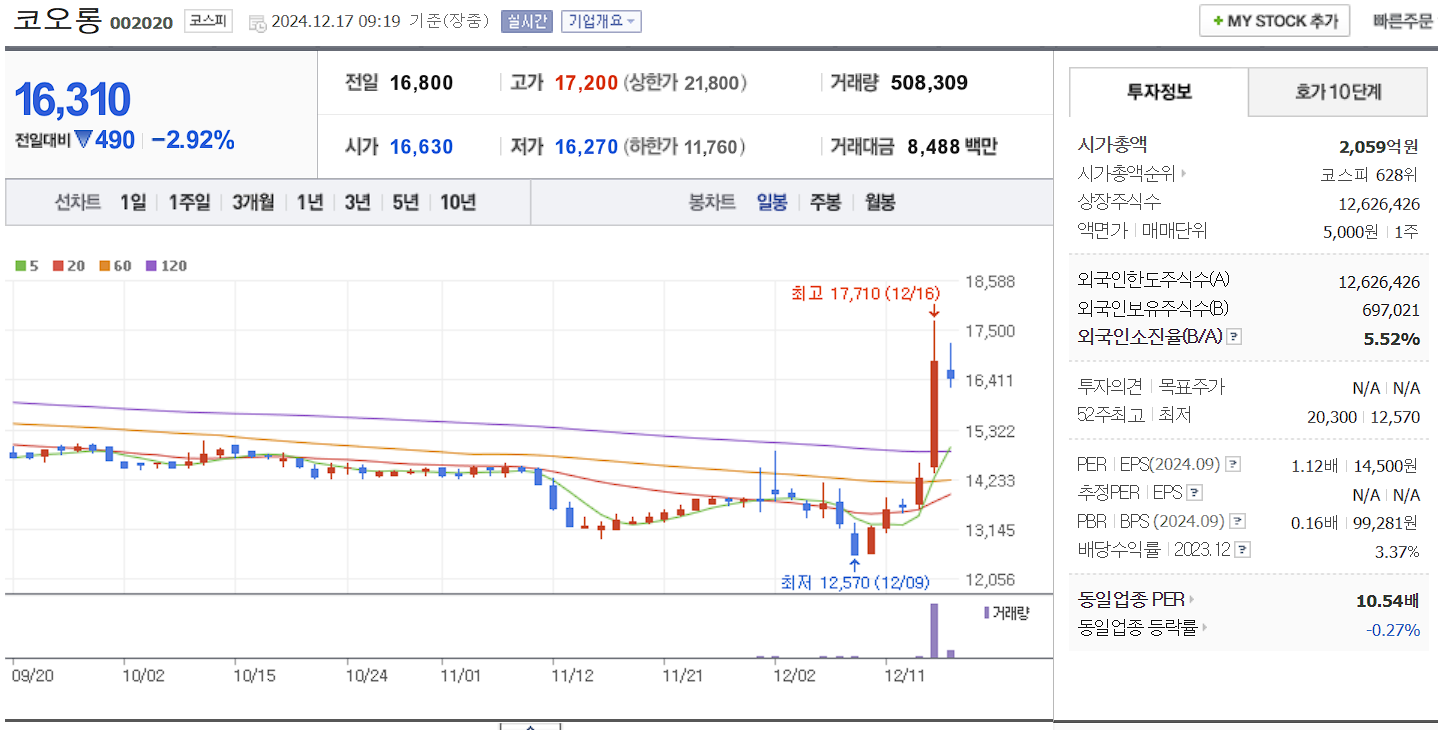Open the PBR/BPS help tooltip icon
The width and height of the screenshot is (1438, 730).
tap(1235, 521)
